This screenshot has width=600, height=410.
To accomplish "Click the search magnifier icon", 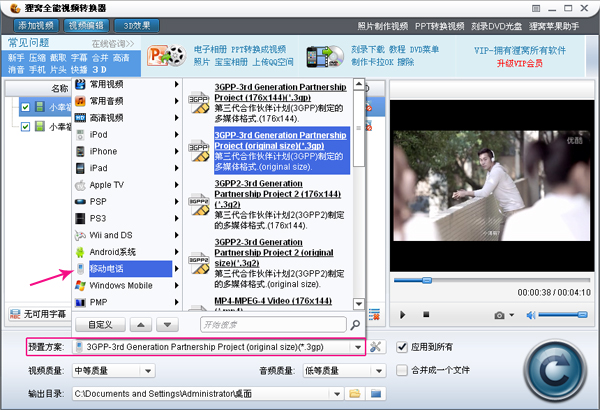I will pos(355,325).
